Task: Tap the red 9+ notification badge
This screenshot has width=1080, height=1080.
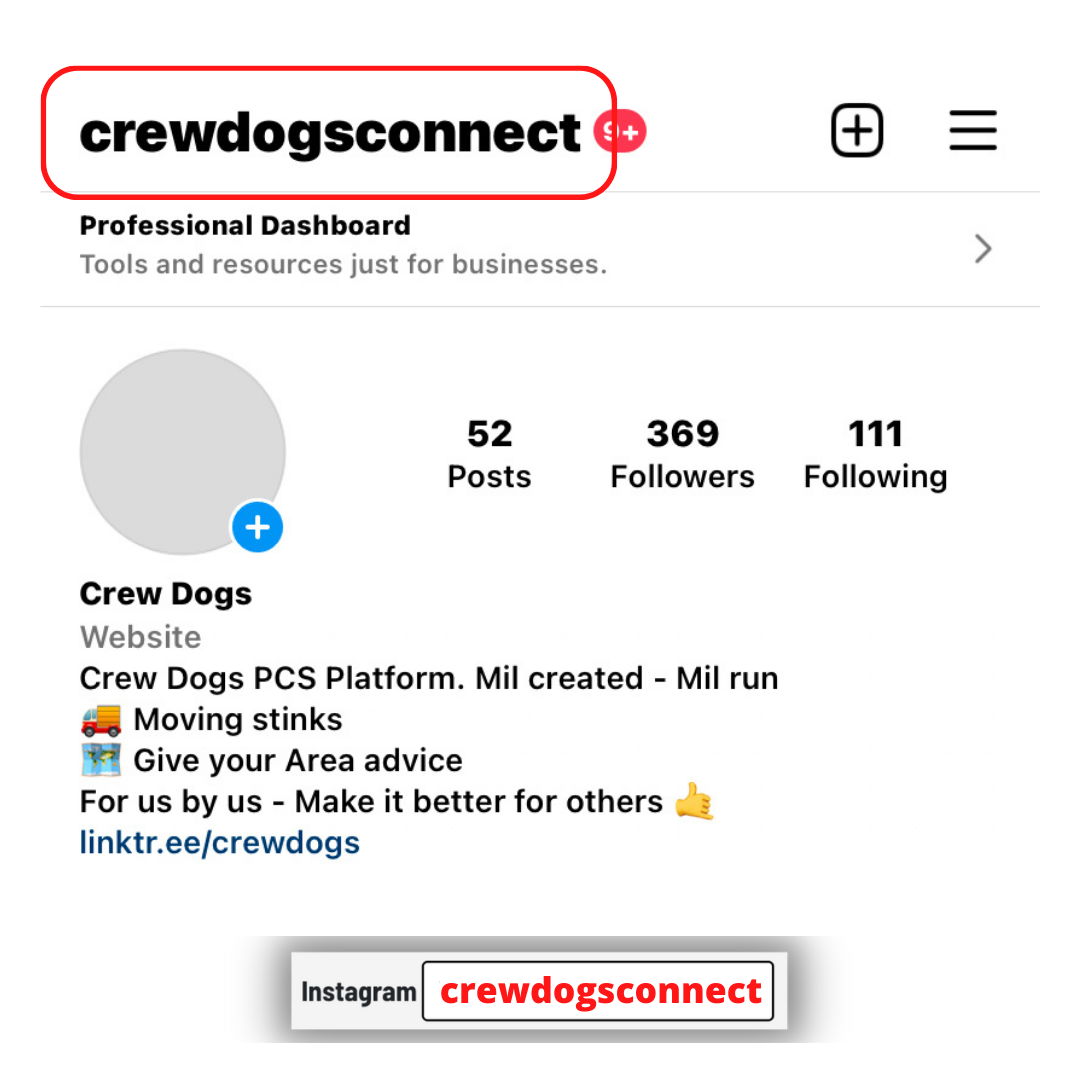Action: (621, 131)
